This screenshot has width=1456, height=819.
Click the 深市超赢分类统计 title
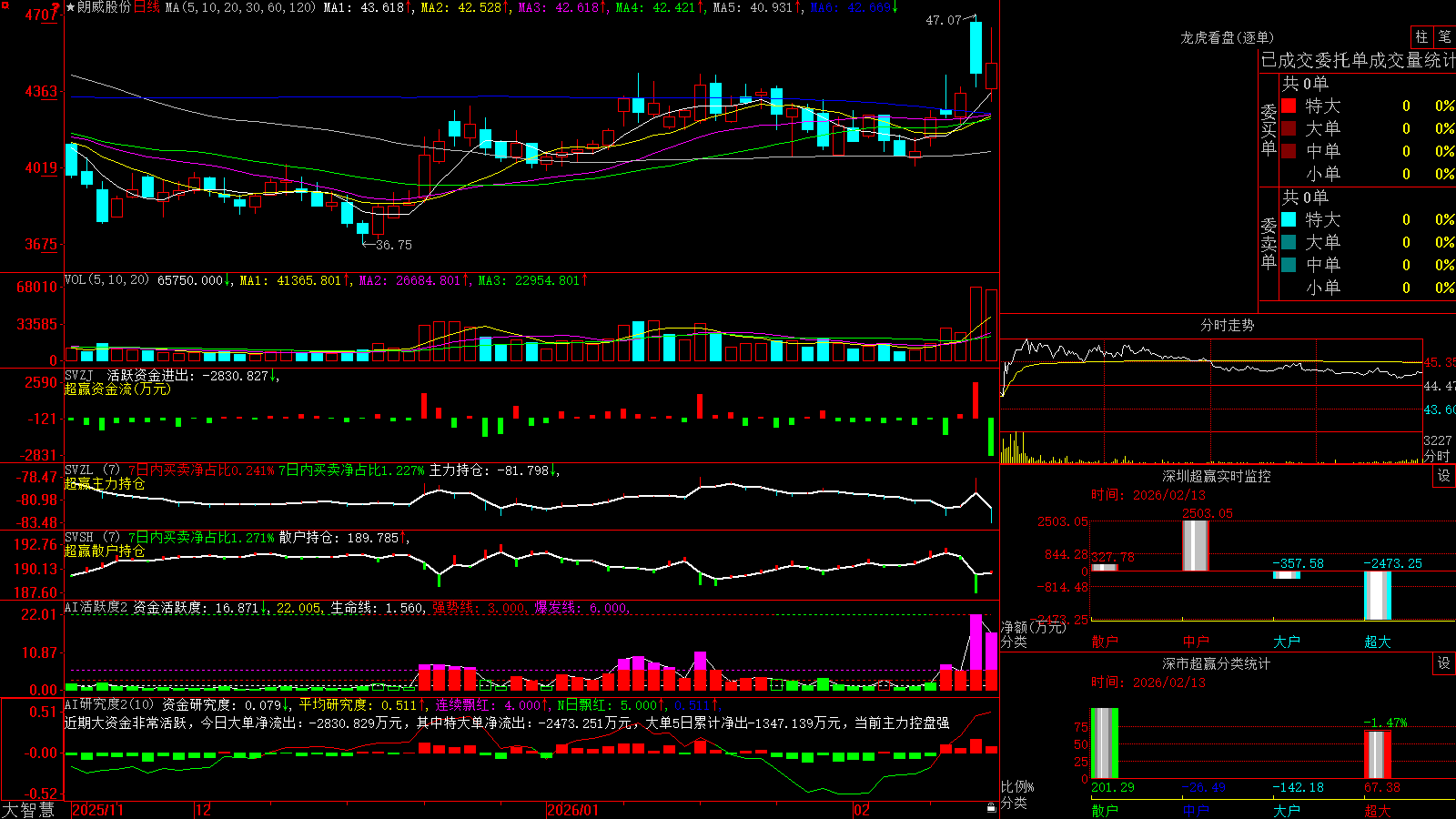pyautogui.click(x=1217, y=663)
